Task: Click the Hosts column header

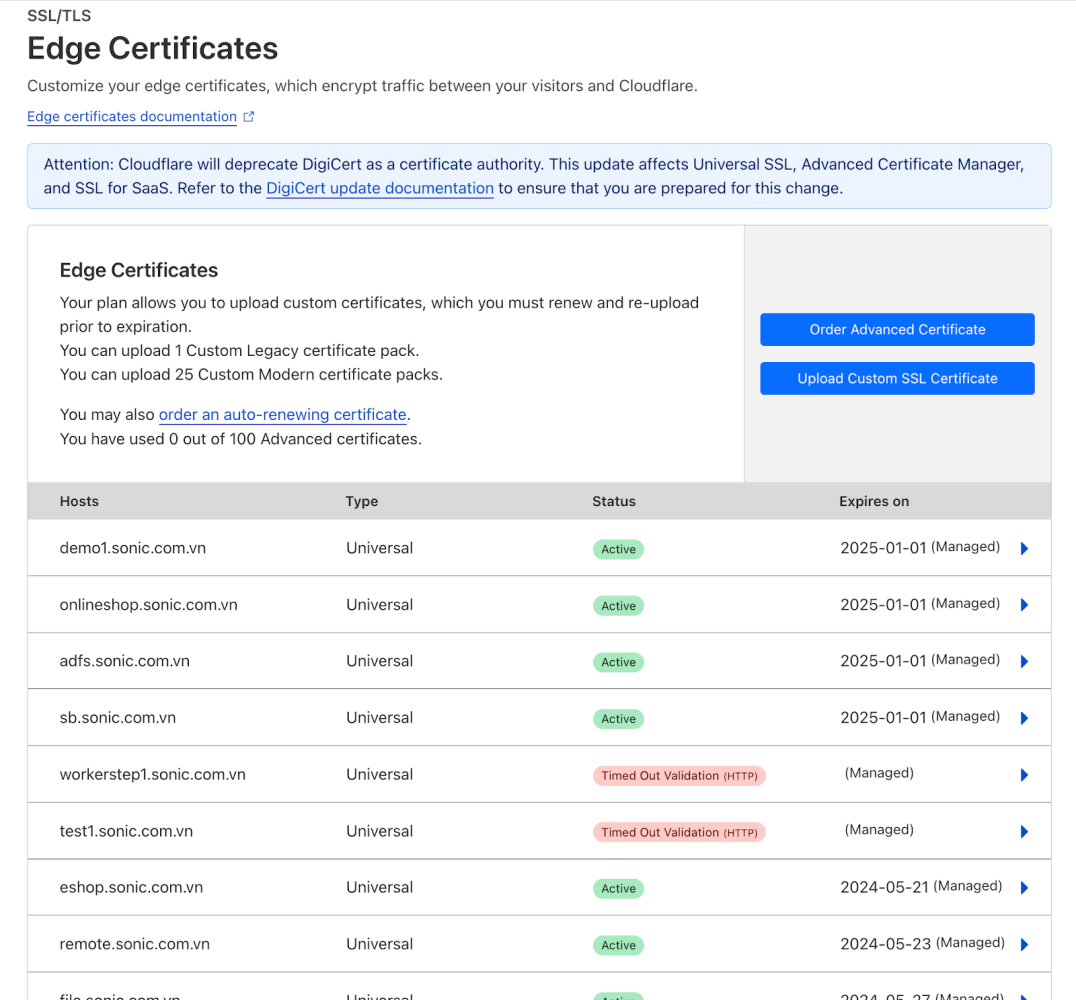Action: coord(79,501)
